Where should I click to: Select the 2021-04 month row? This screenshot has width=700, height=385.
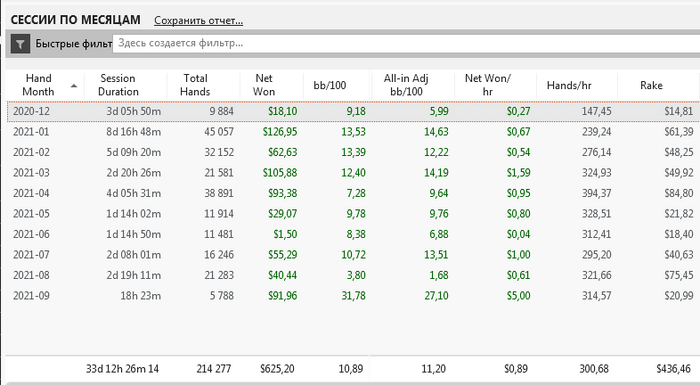pyautogui.click(x=353, y=193)
